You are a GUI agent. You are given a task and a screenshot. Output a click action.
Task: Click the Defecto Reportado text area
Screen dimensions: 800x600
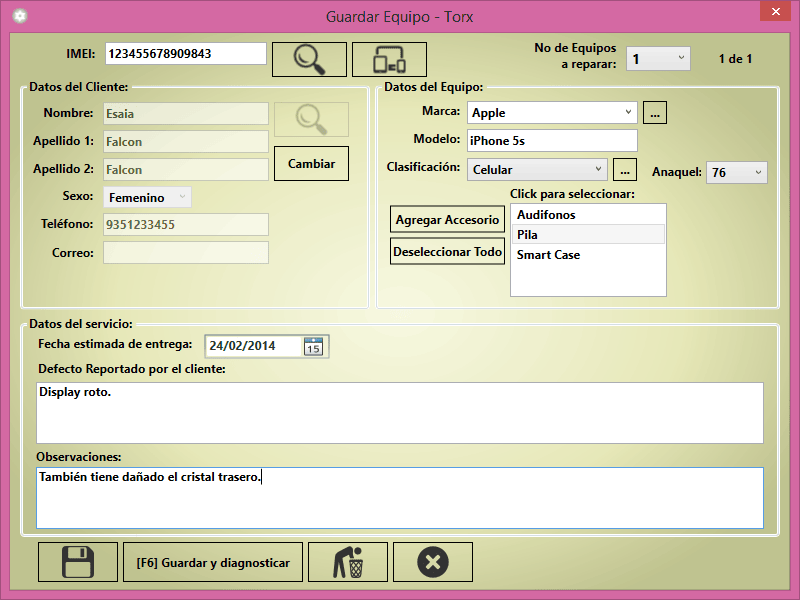coord(400,413)
